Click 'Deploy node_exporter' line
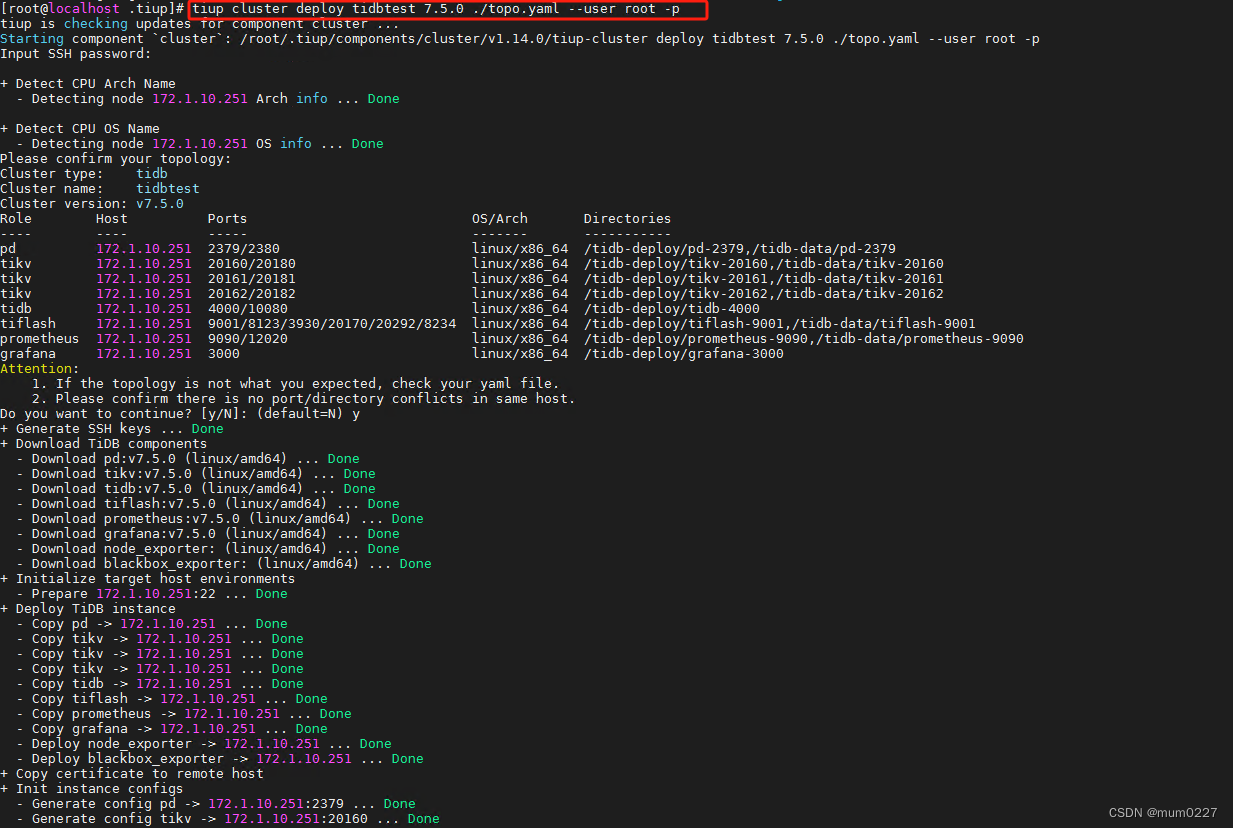 (x=204, y=744)
